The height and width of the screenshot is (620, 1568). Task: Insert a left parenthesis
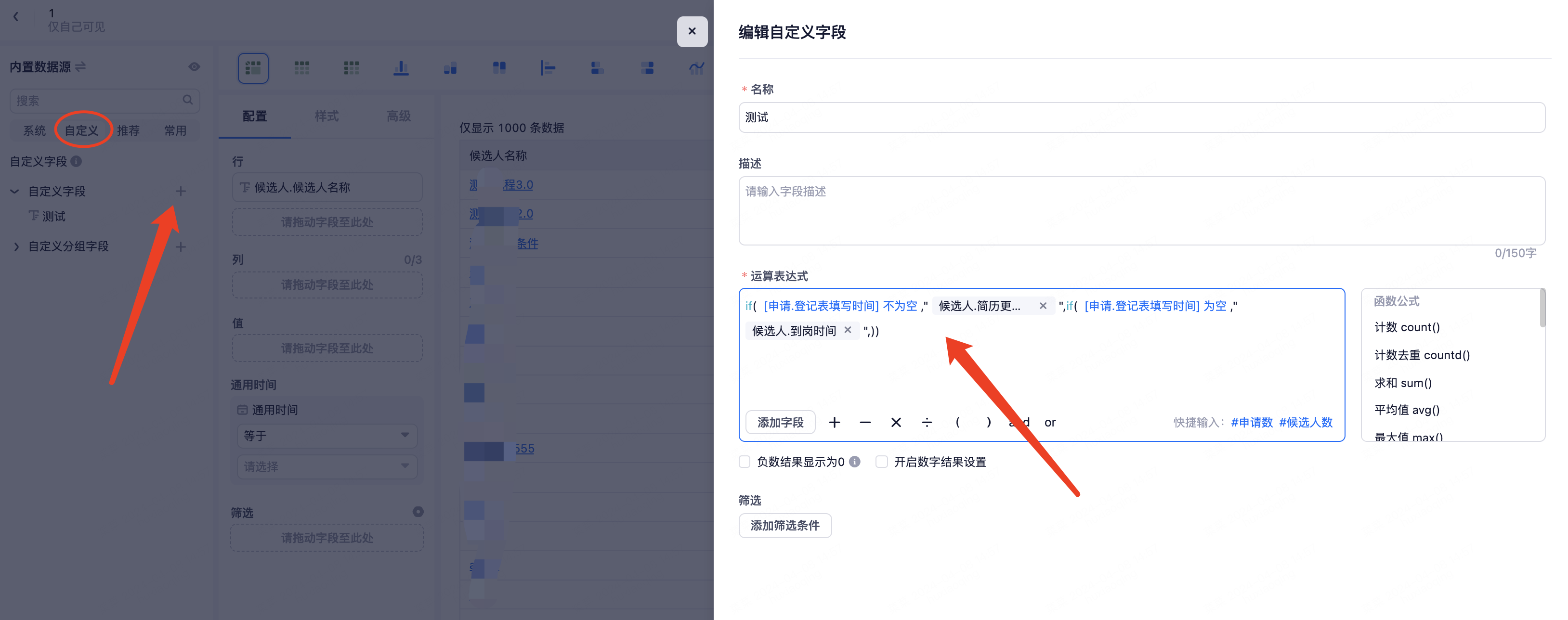pos(957,422)
